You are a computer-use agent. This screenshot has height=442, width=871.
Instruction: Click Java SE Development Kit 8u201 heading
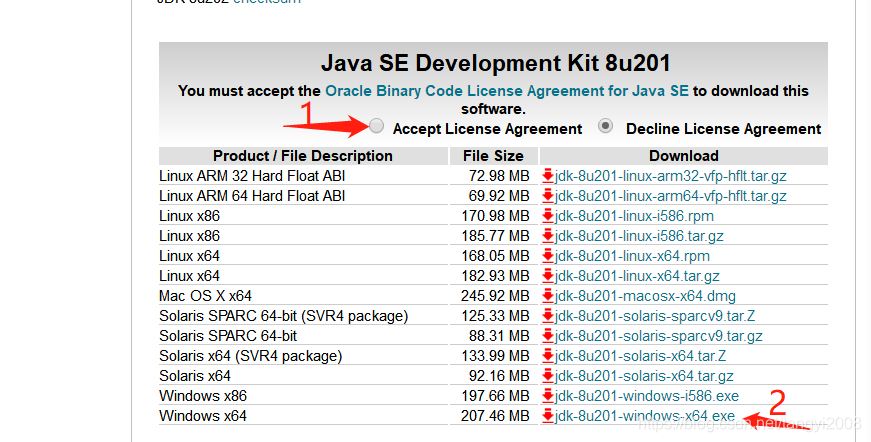[495, 63]
